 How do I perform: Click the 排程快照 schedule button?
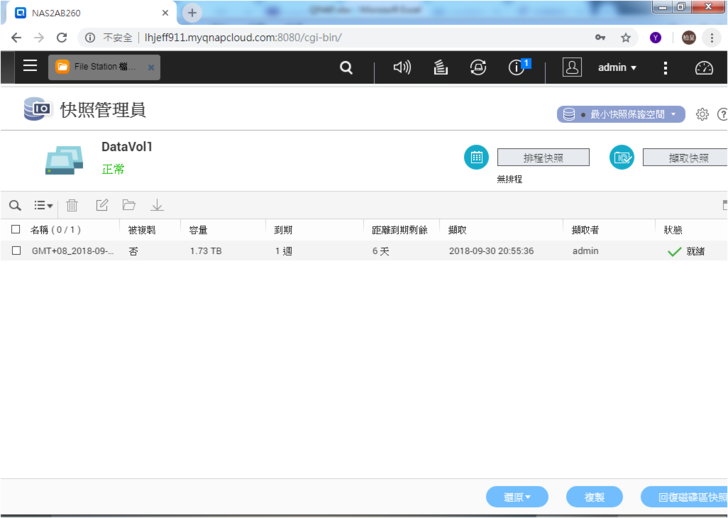coord(543,158)
